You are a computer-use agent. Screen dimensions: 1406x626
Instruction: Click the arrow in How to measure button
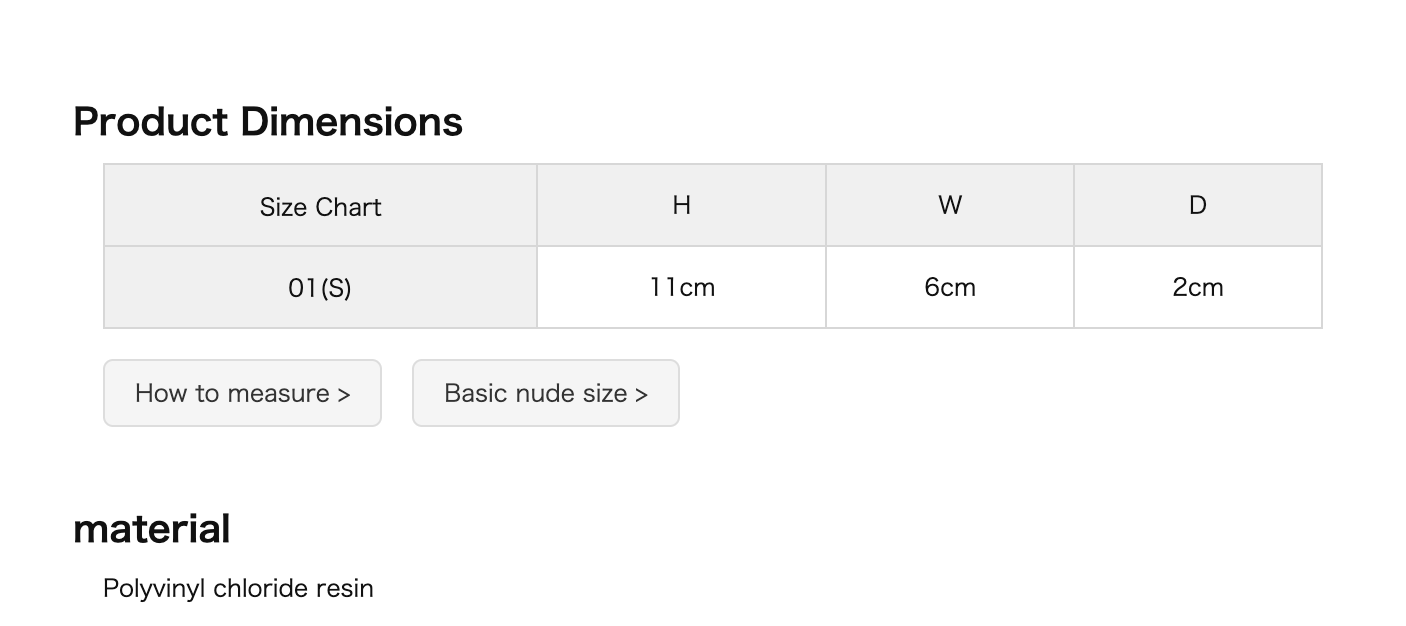(x=343, y=394)
